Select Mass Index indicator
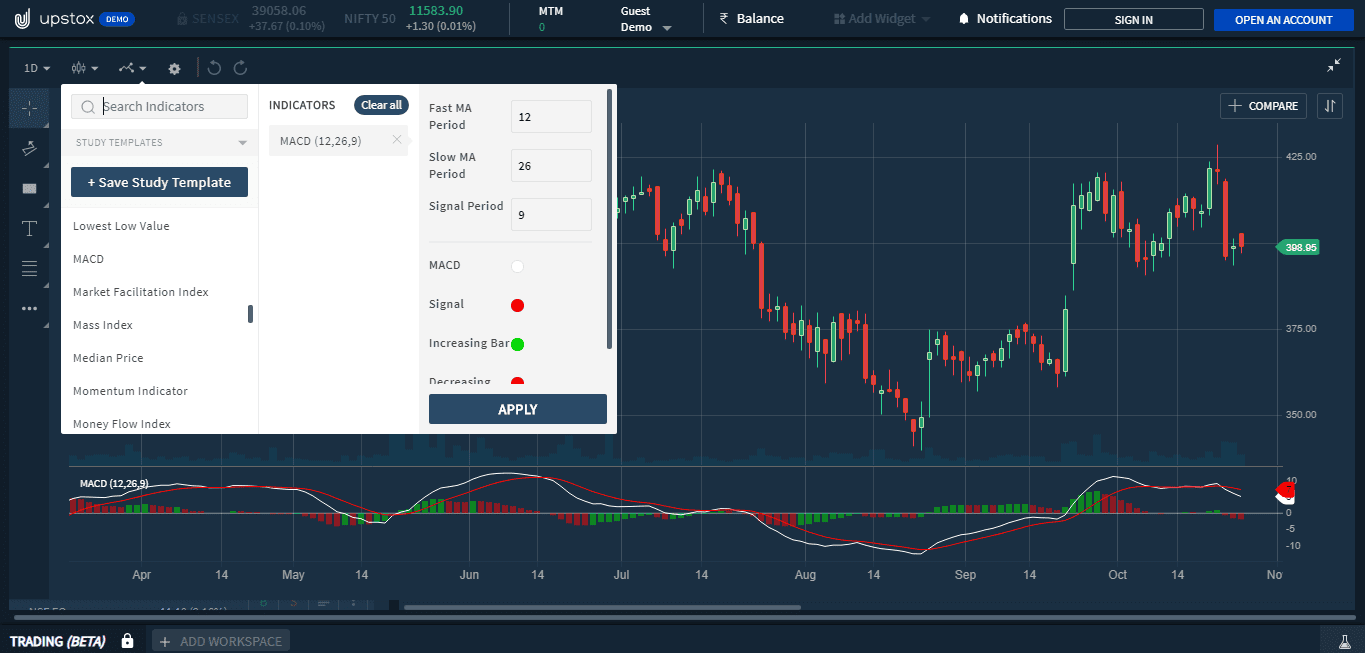This screenshot has width=1365, height=653. [x=103, y=325]
